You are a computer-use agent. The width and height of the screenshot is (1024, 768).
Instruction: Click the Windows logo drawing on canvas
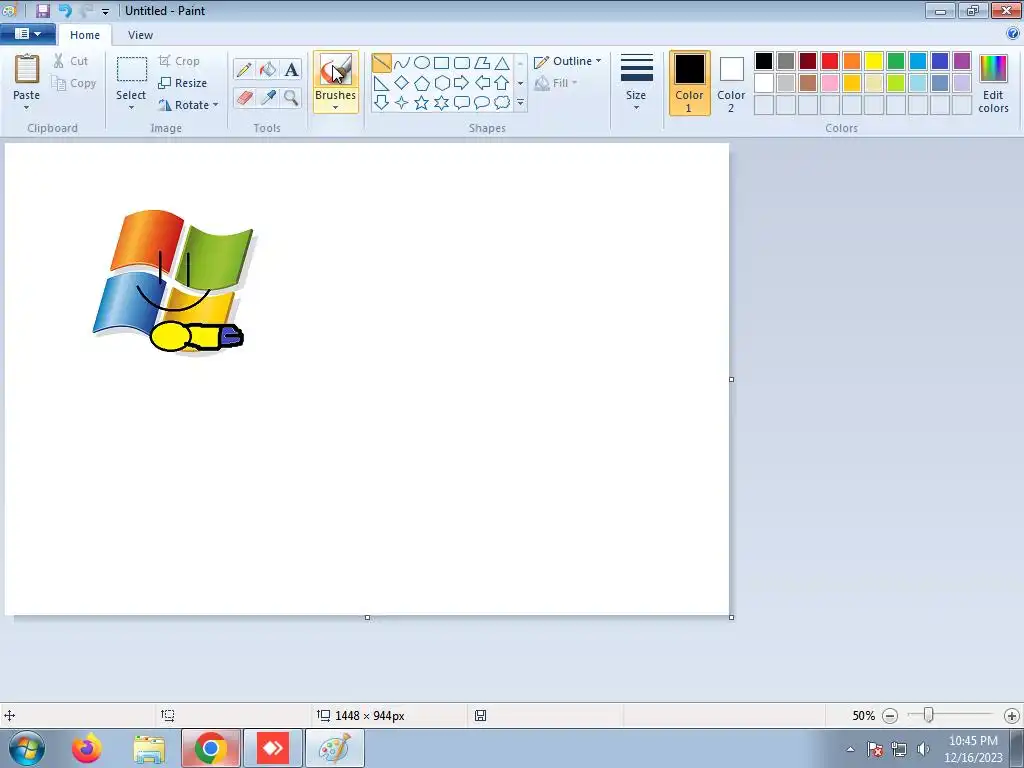click(174, 281)
